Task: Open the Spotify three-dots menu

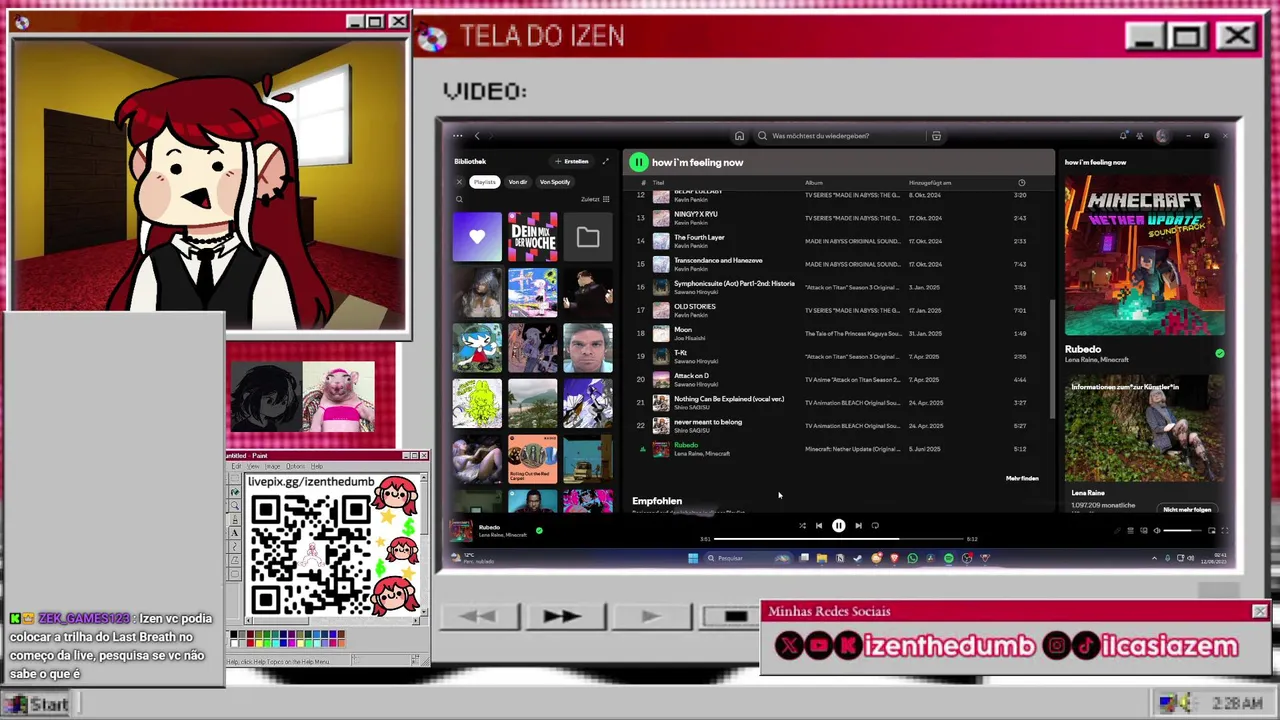Action: 457,136
